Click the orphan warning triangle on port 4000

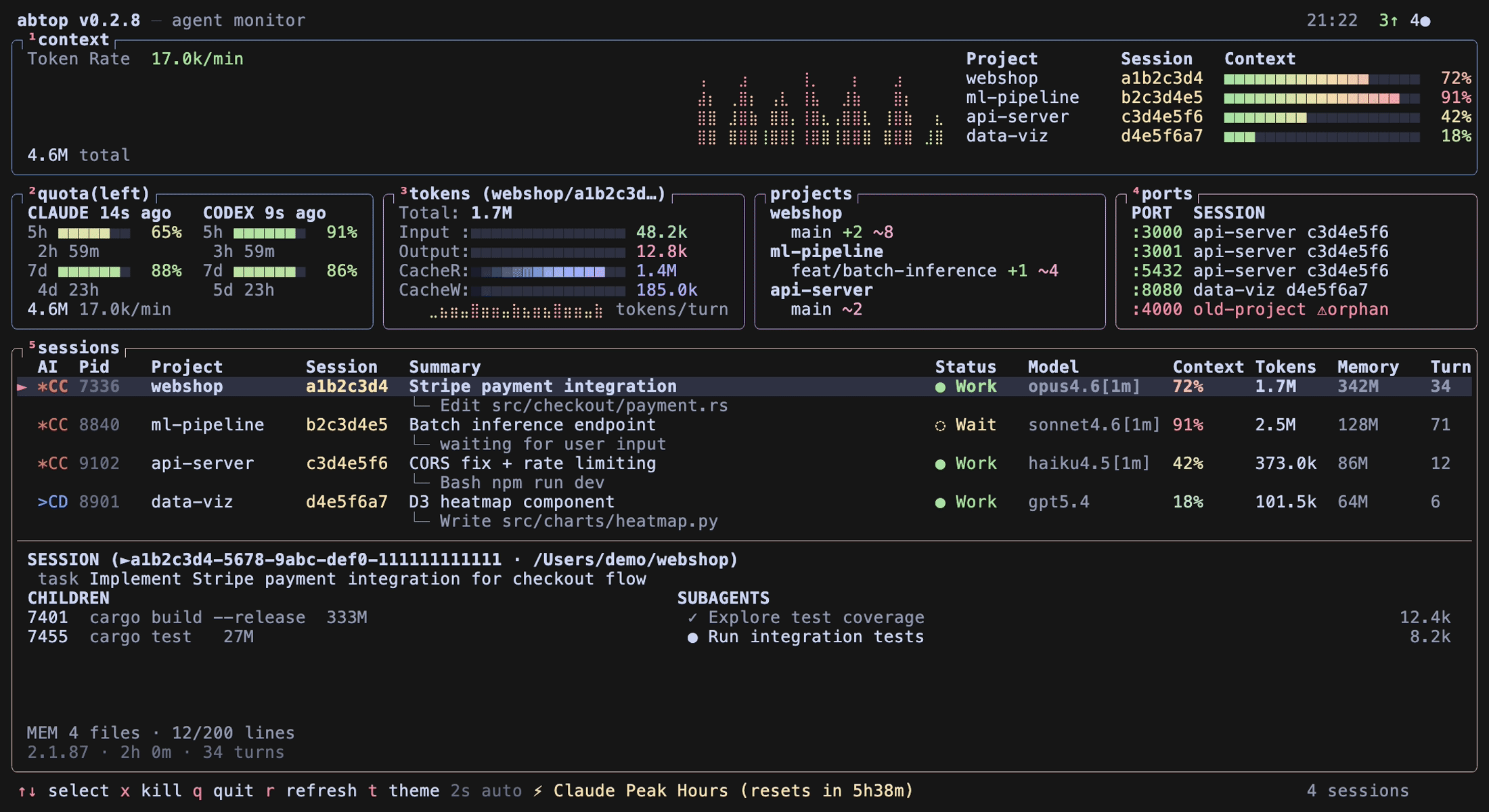click(1322, 310)
